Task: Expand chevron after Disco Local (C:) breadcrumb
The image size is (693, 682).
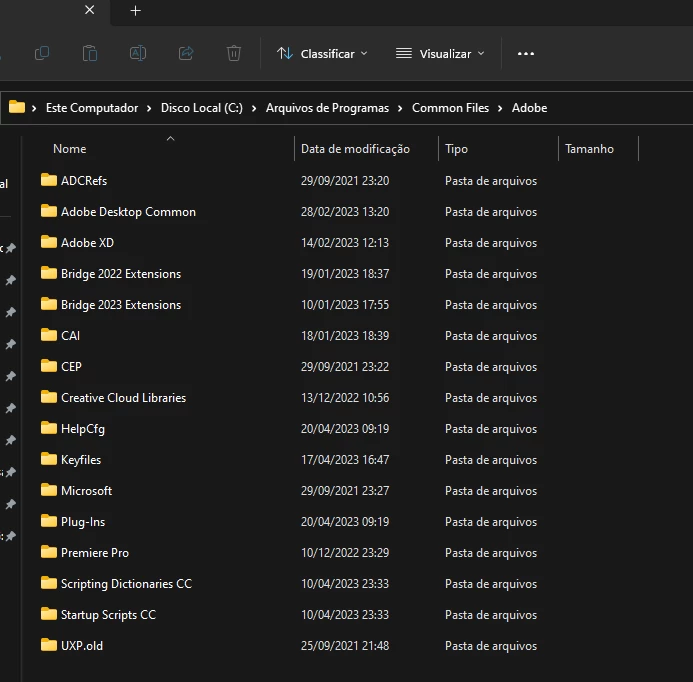Action: (254, 108)
